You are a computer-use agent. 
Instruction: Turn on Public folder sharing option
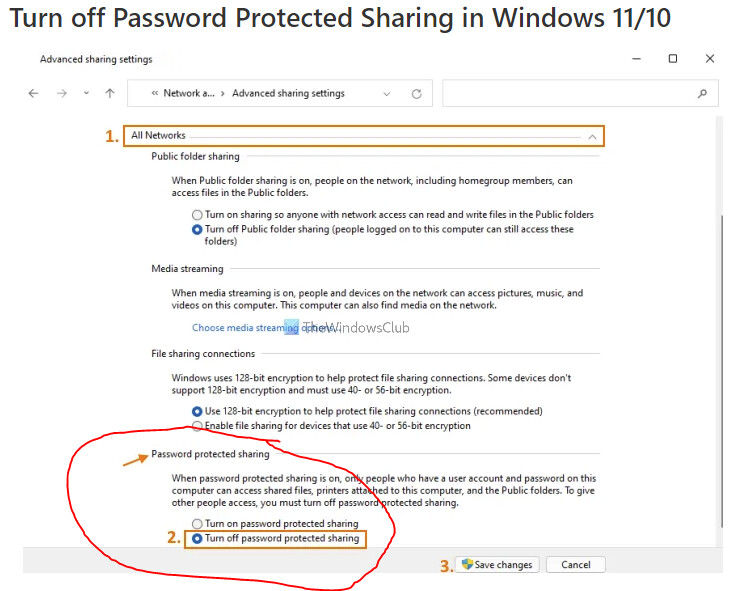pyautogui.click(x=197, y=215)
